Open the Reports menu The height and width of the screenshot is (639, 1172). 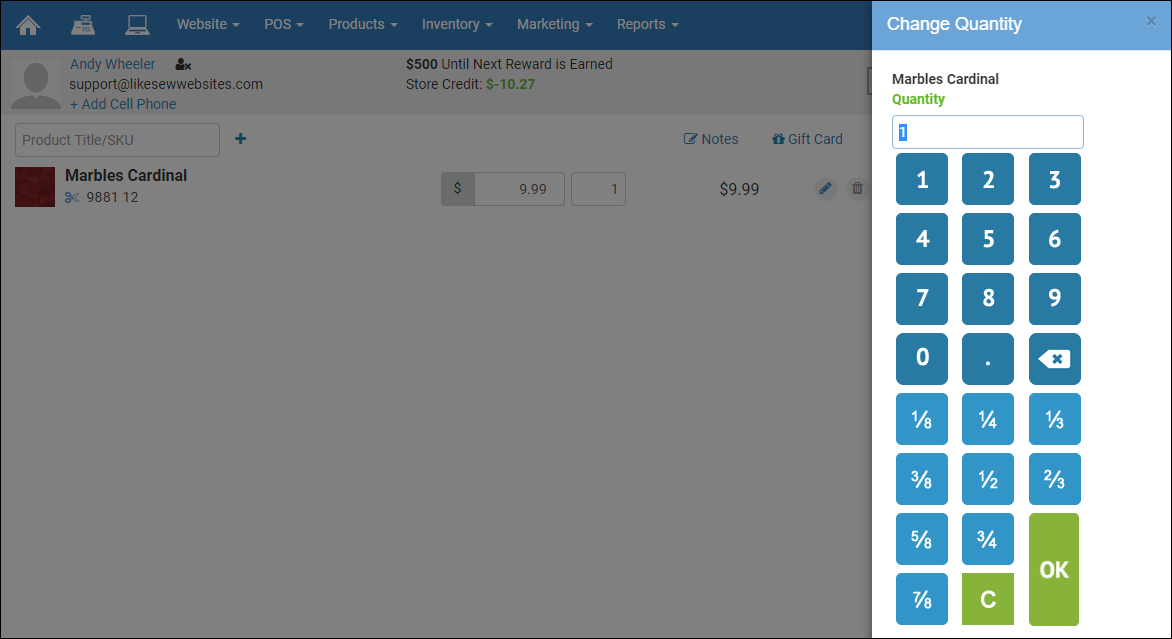[x=647, y=24]
